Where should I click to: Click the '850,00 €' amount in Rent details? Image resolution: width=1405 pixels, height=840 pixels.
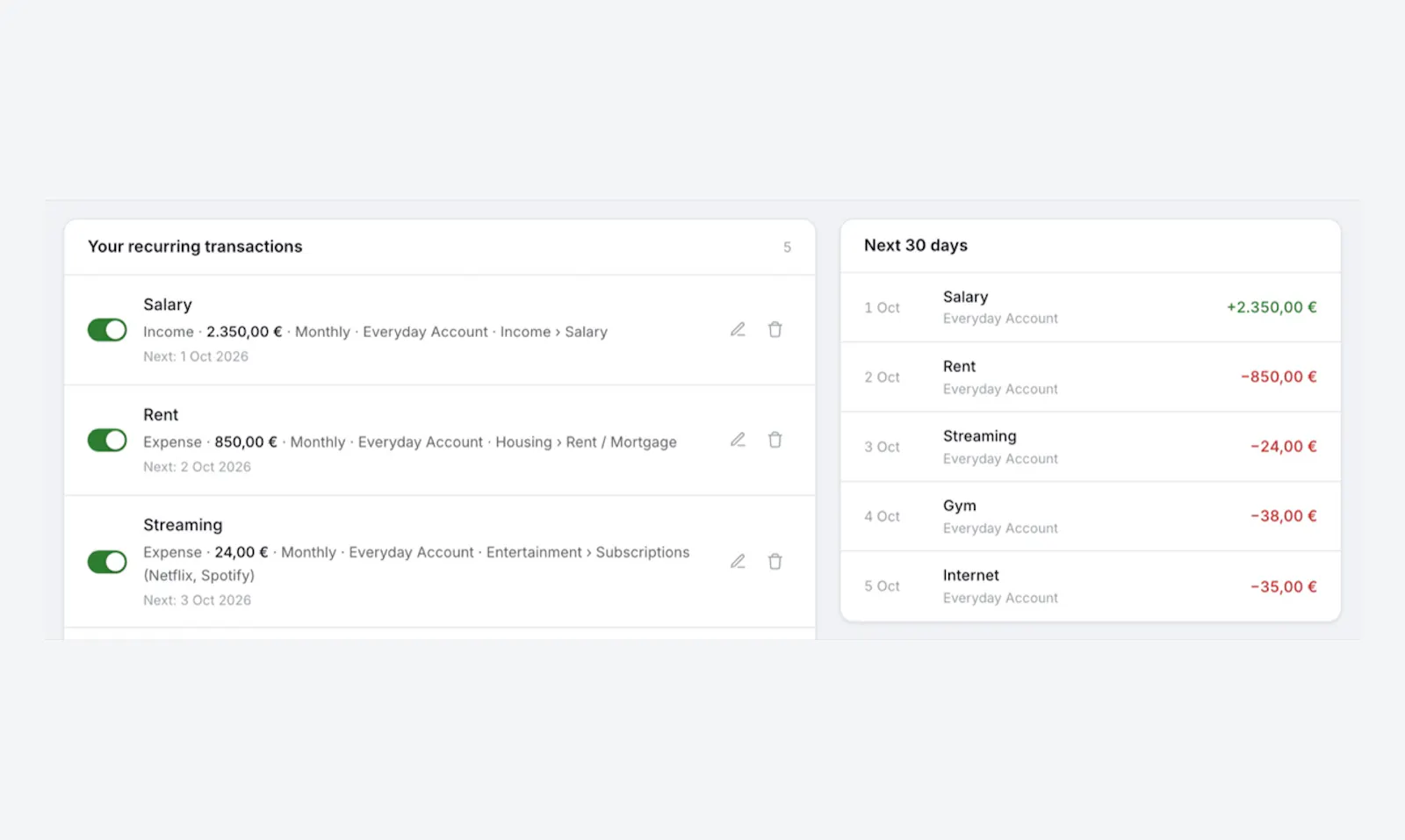point(246,442)
